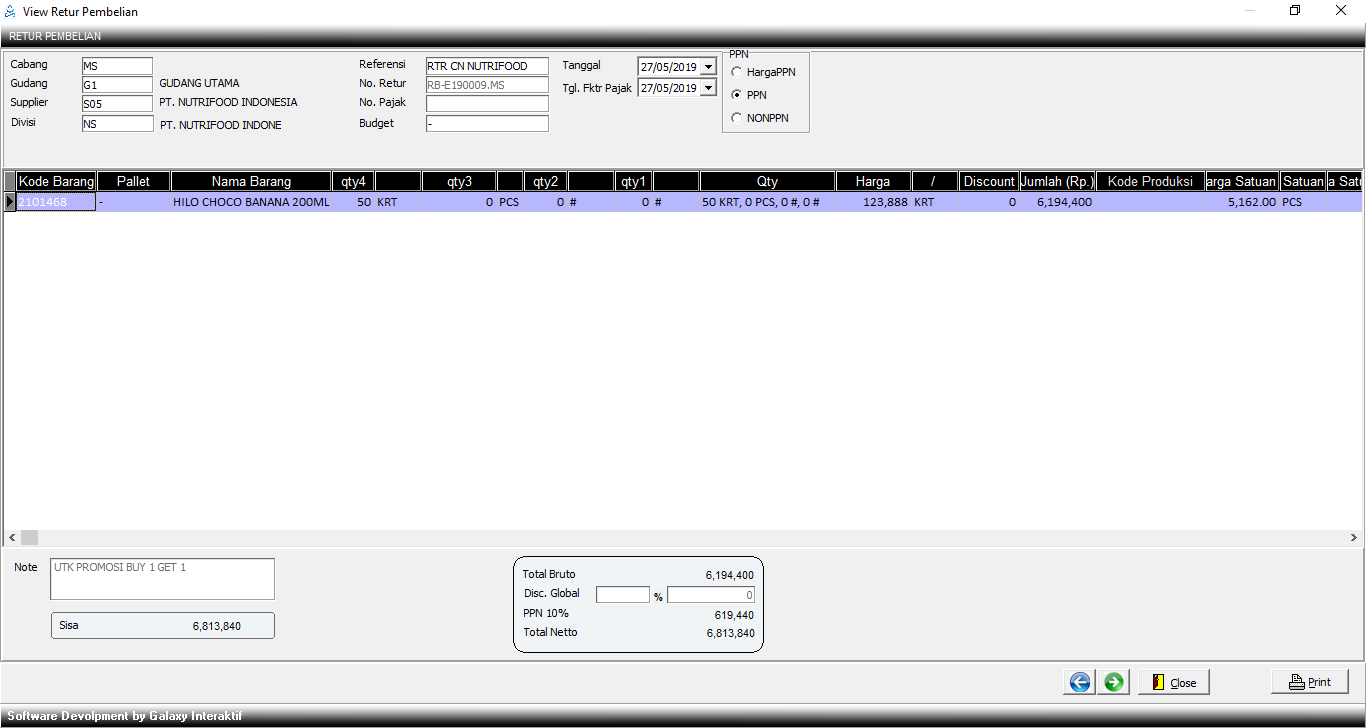Click the green forward arrow icon
Screen dimensions: 1366x728
pos(1113,682)
